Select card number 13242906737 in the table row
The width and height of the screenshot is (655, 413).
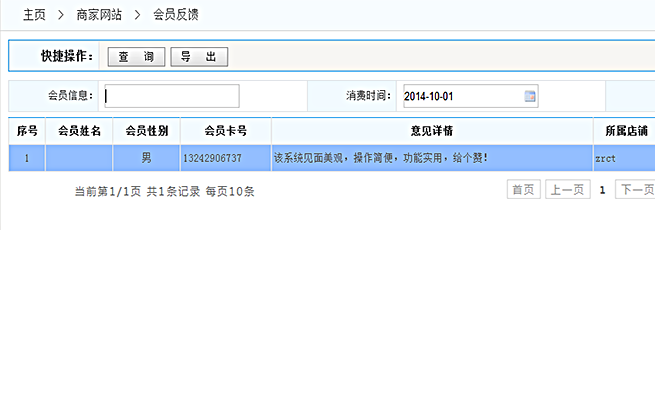click(212, 158)
